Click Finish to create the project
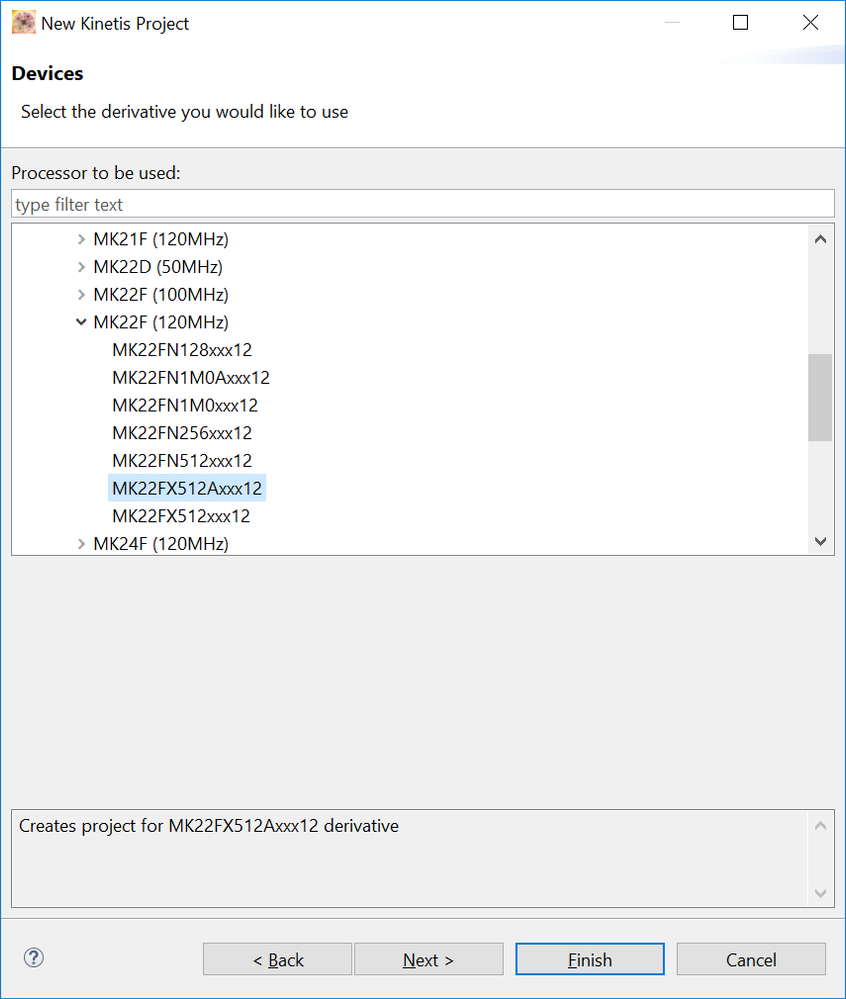This screenshot has height=999, width=846. click(x=590, y=959)
